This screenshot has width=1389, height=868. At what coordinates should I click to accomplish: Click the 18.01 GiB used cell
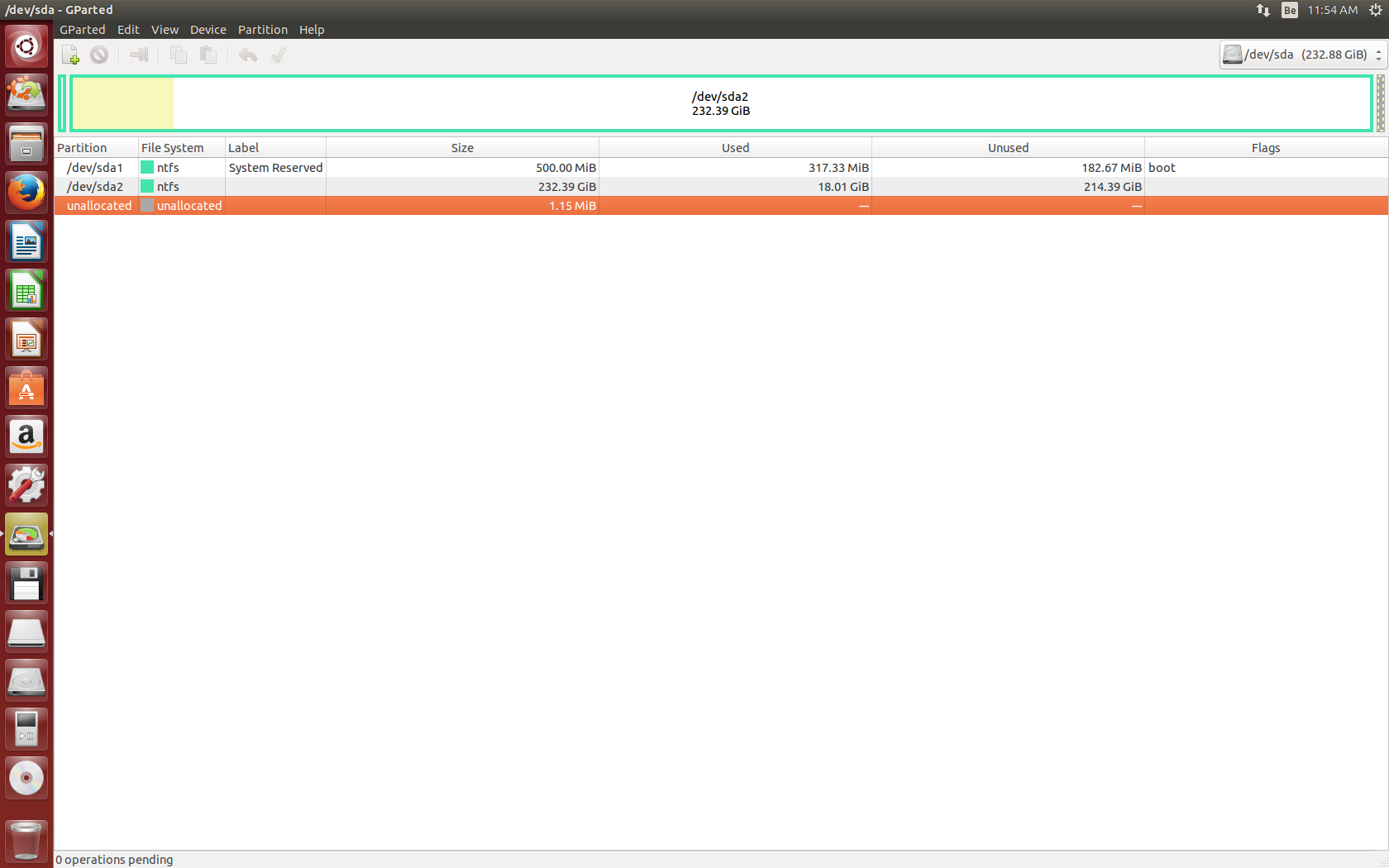point(735,187)
